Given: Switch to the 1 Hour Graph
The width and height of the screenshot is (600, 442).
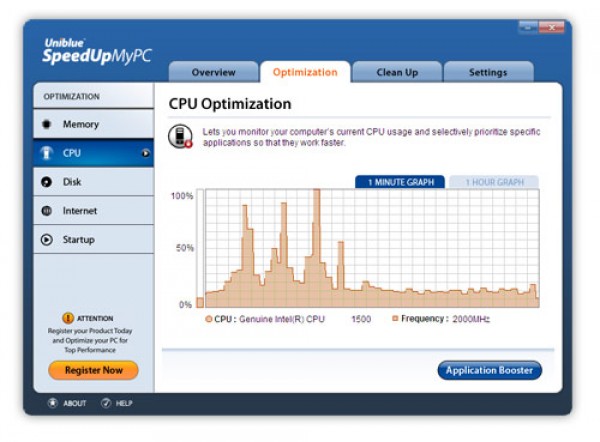Looking at the screenshot, I should coord(494,182).
